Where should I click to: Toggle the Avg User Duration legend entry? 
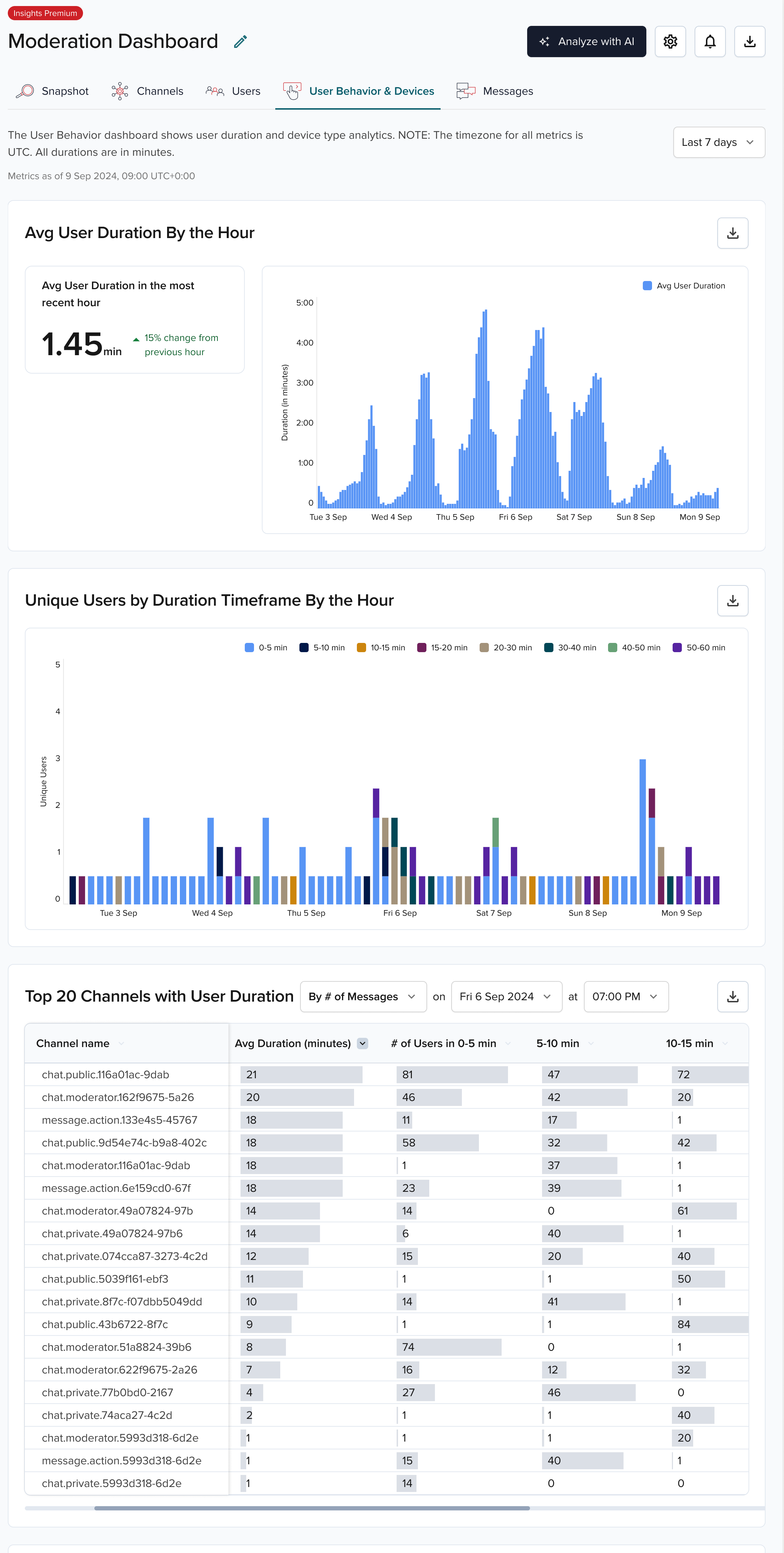[685, 285]
